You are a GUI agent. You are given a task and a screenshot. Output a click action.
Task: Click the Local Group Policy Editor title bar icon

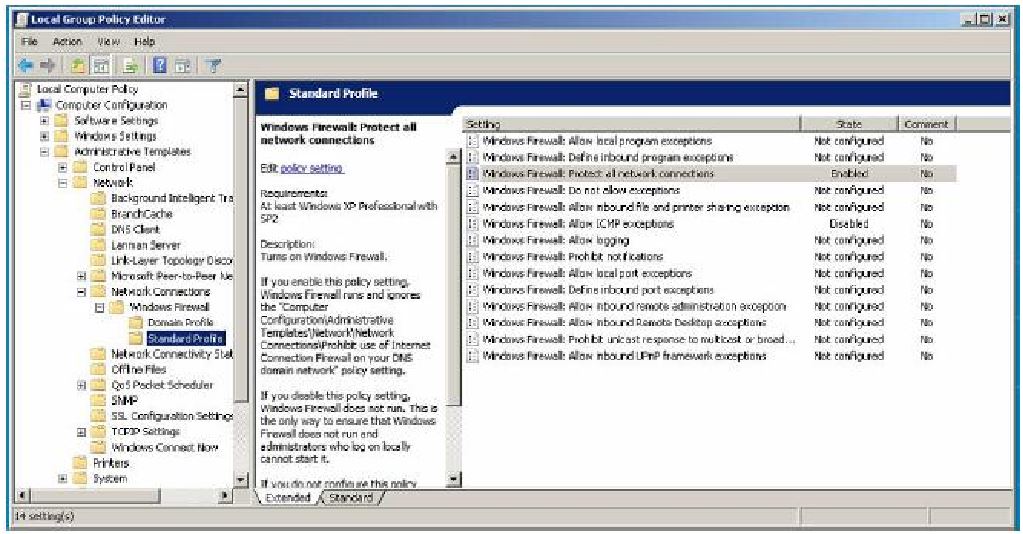coord(22,20)
